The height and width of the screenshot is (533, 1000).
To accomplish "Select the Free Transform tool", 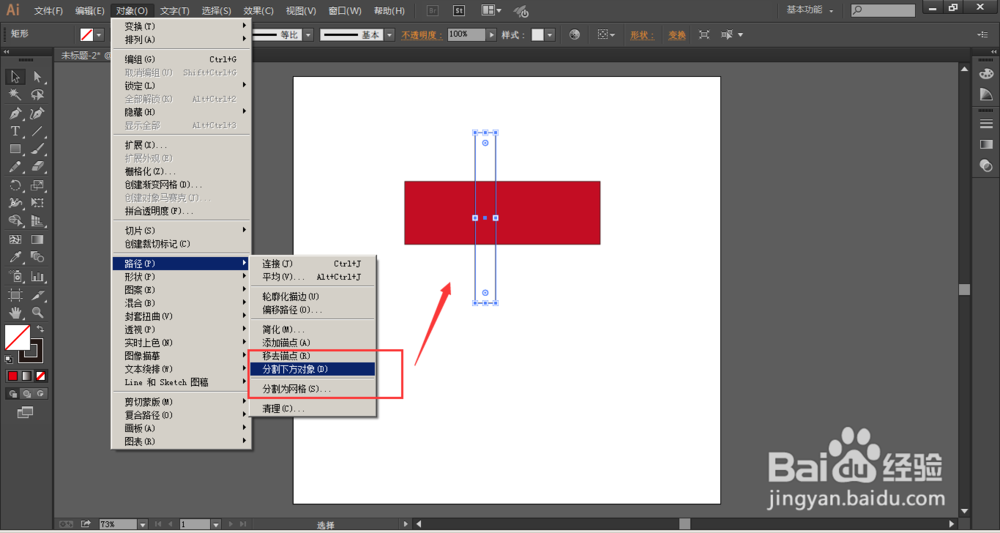I will click(38, 203).
